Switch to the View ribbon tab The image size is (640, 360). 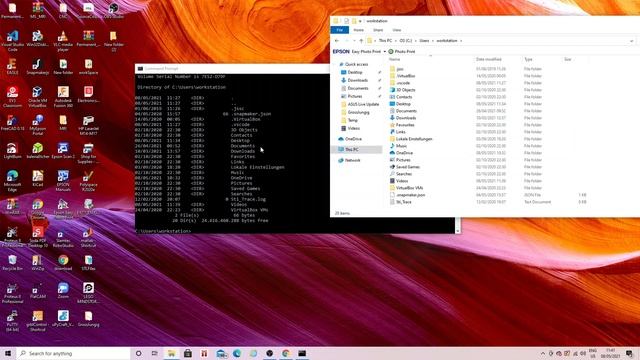tap(397, 30)
